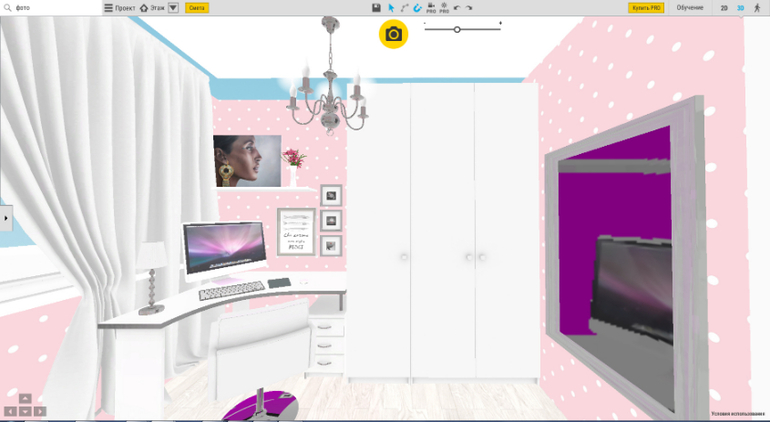770x422 pixels.
Task: Click the PRO render settings icon
Action: coord(444,8)
